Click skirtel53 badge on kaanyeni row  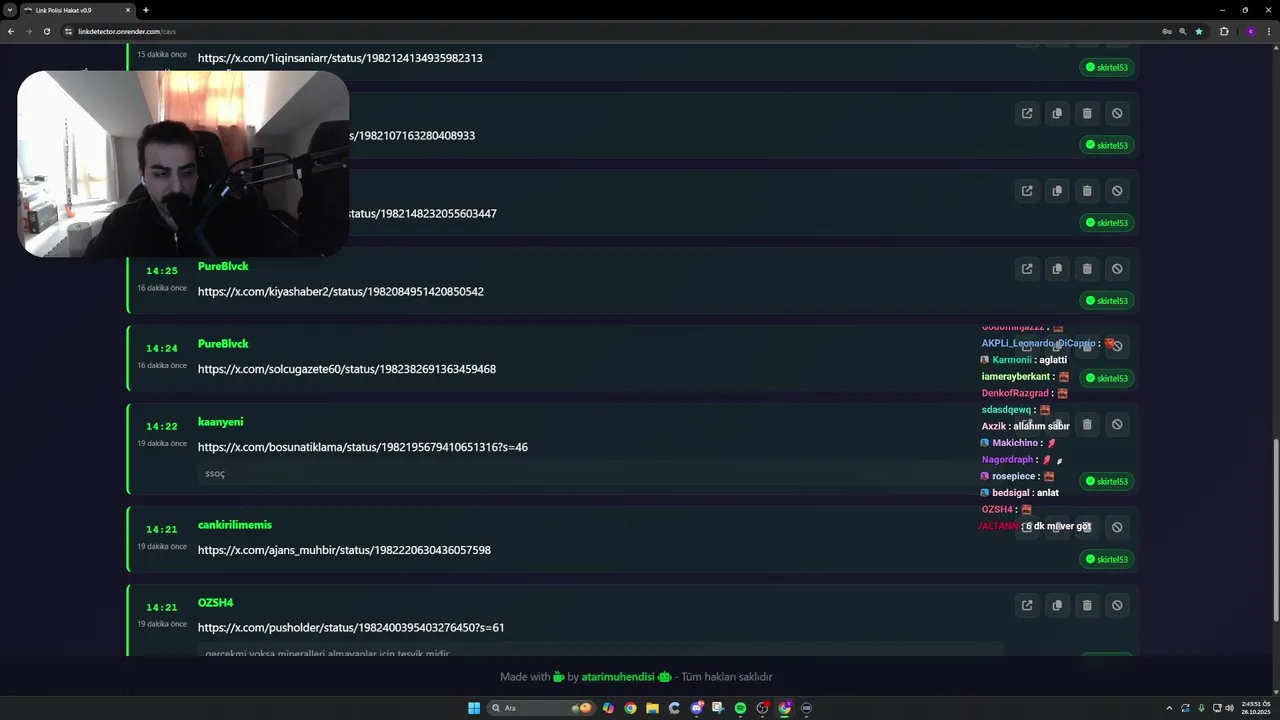pos(1107,482)
